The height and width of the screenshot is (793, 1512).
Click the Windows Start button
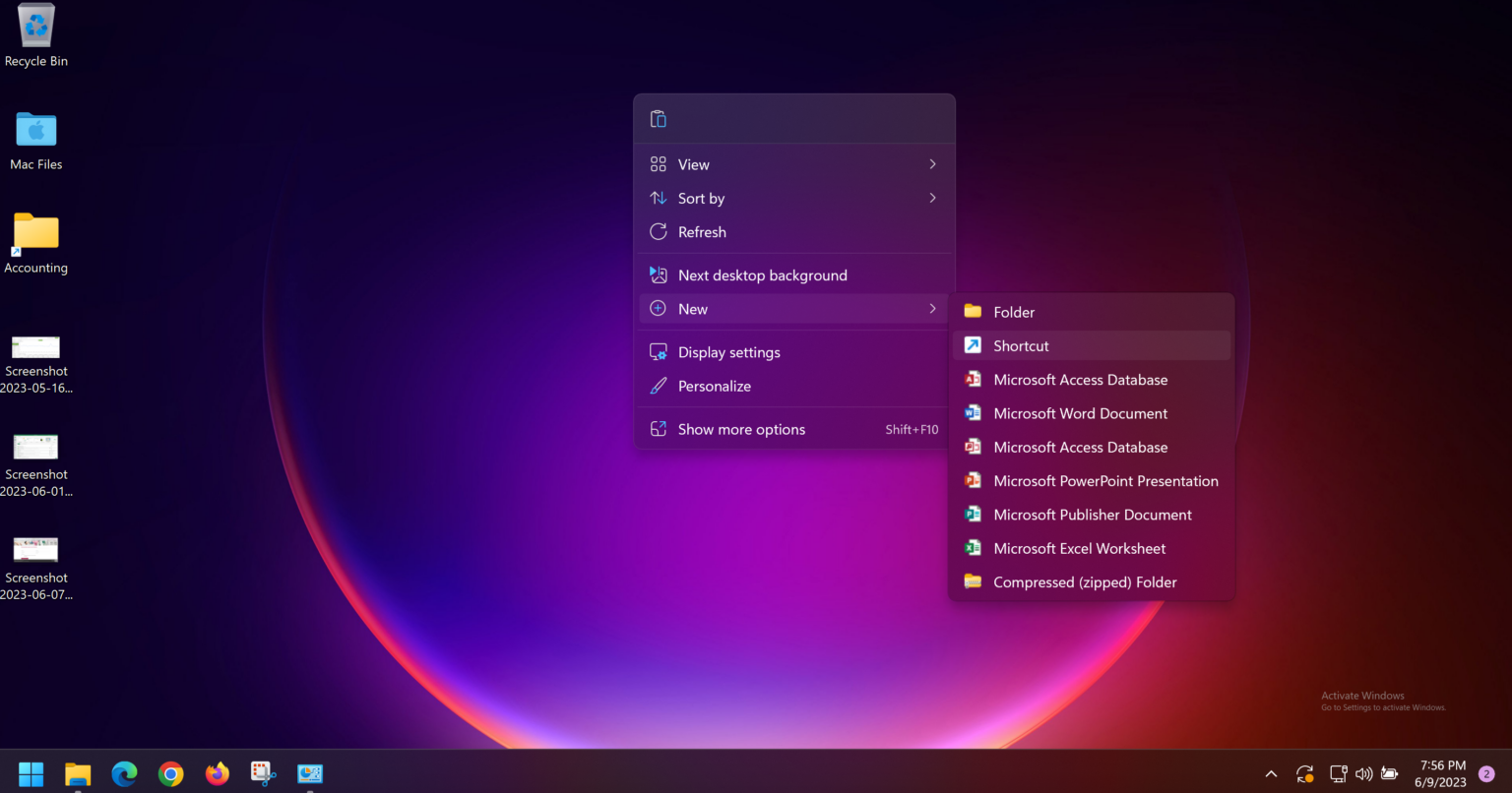click(31, 773)
